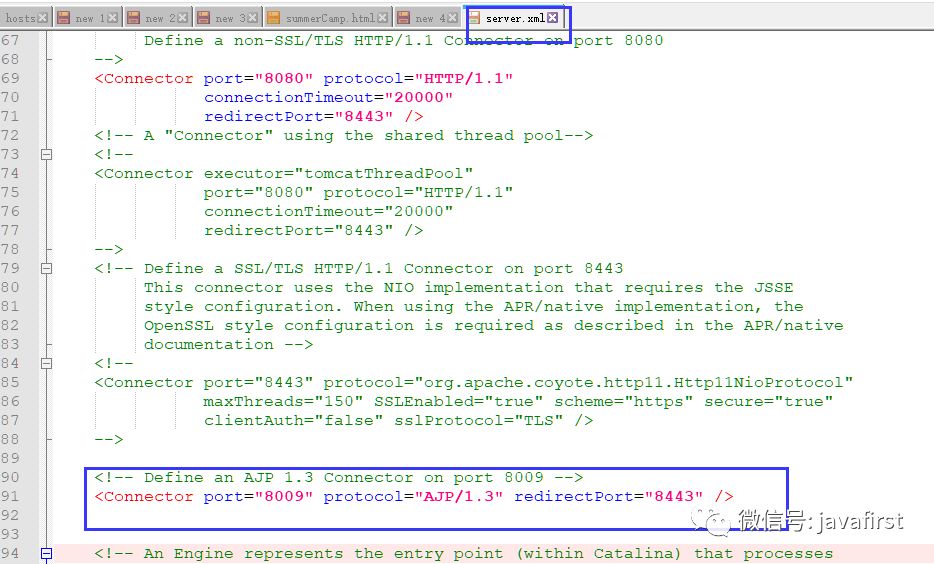
Task: Click the port "8009" value on line 91
Action: (284, 496)
